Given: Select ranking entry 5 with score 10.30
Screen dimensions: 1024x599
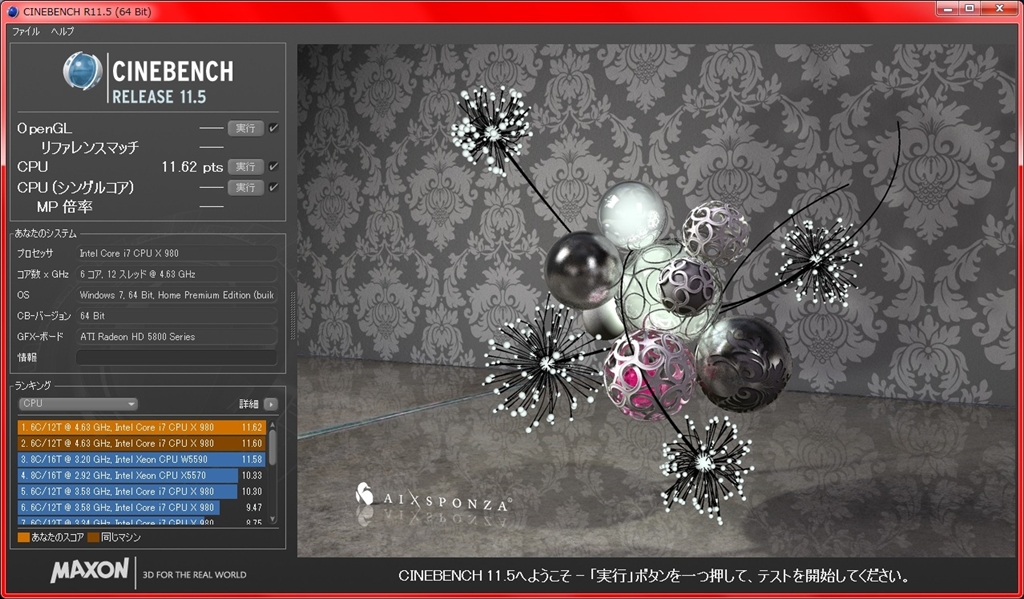Looking at the screenshot, I should point(142,491).
